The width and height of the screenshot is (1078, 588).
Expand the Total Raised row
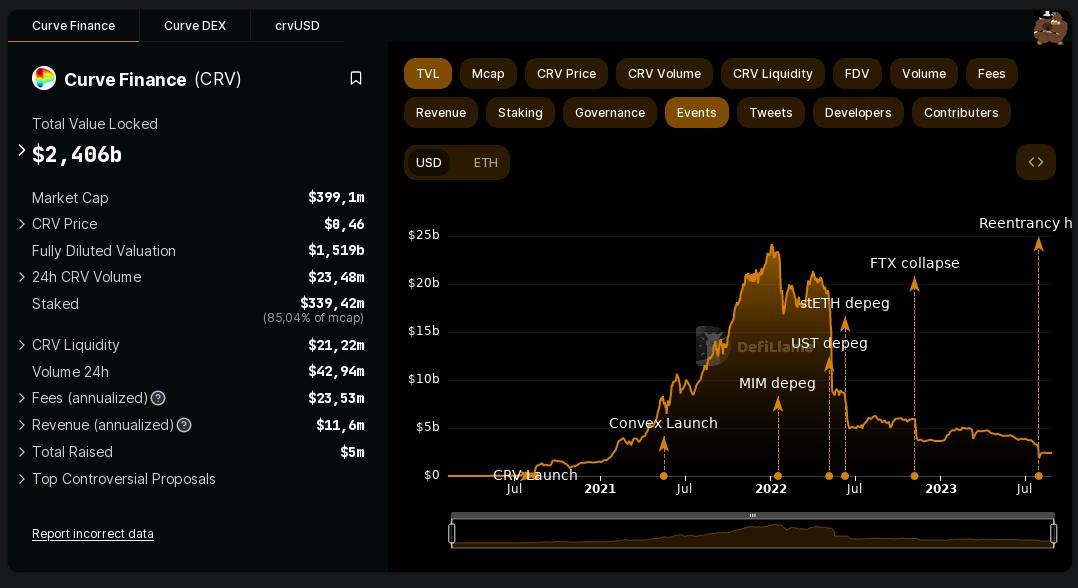pos(21,452)
